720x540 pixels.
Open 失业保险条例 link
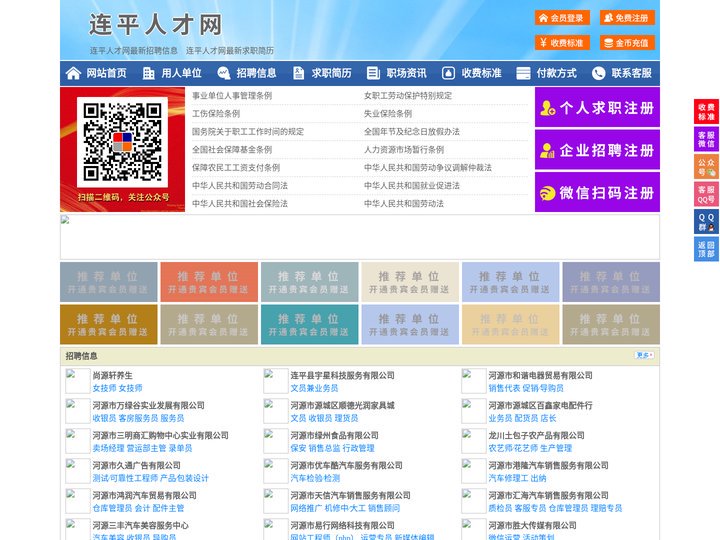pos(388,113)
